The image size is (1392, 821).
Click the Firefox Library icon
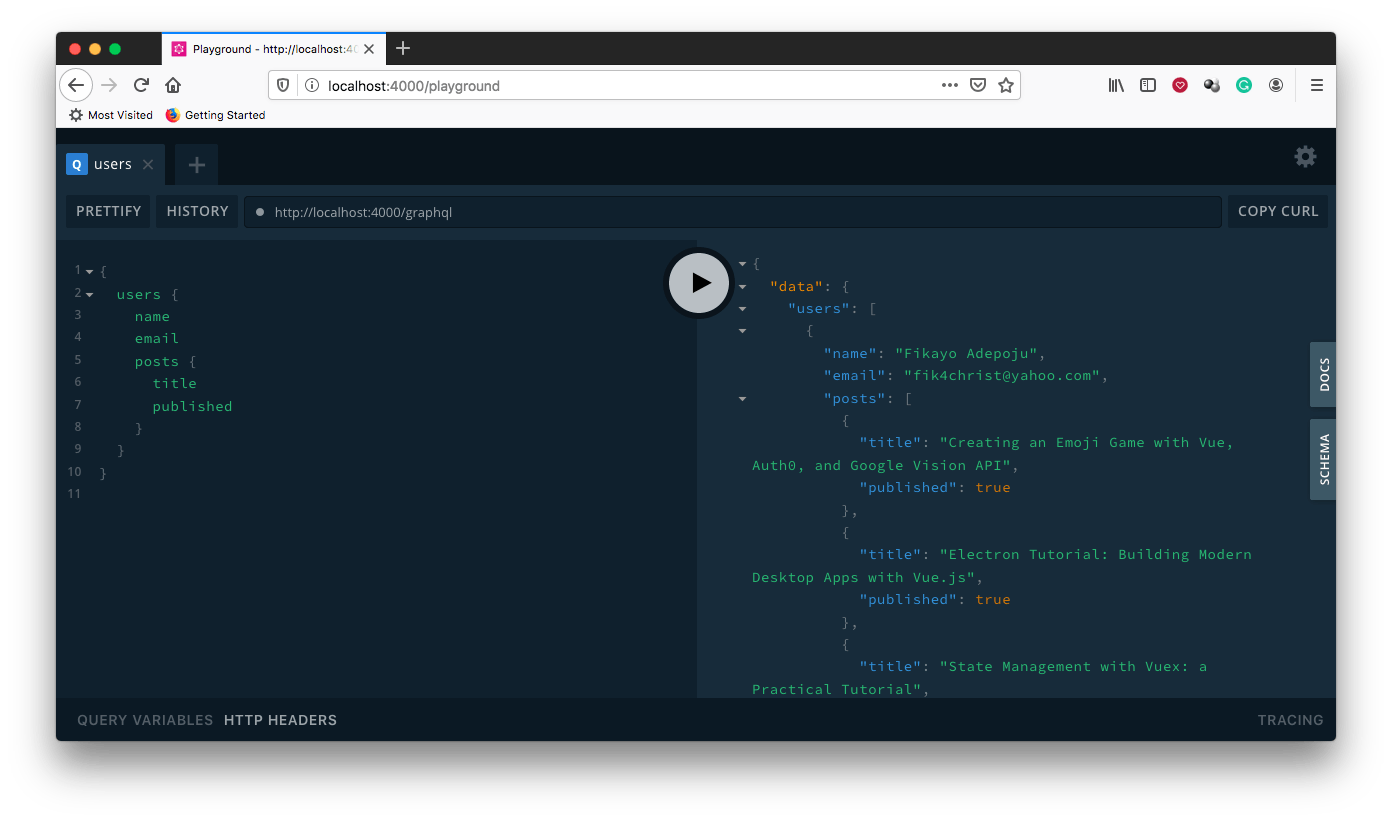pyautogui.click(x=1116, y=85)
